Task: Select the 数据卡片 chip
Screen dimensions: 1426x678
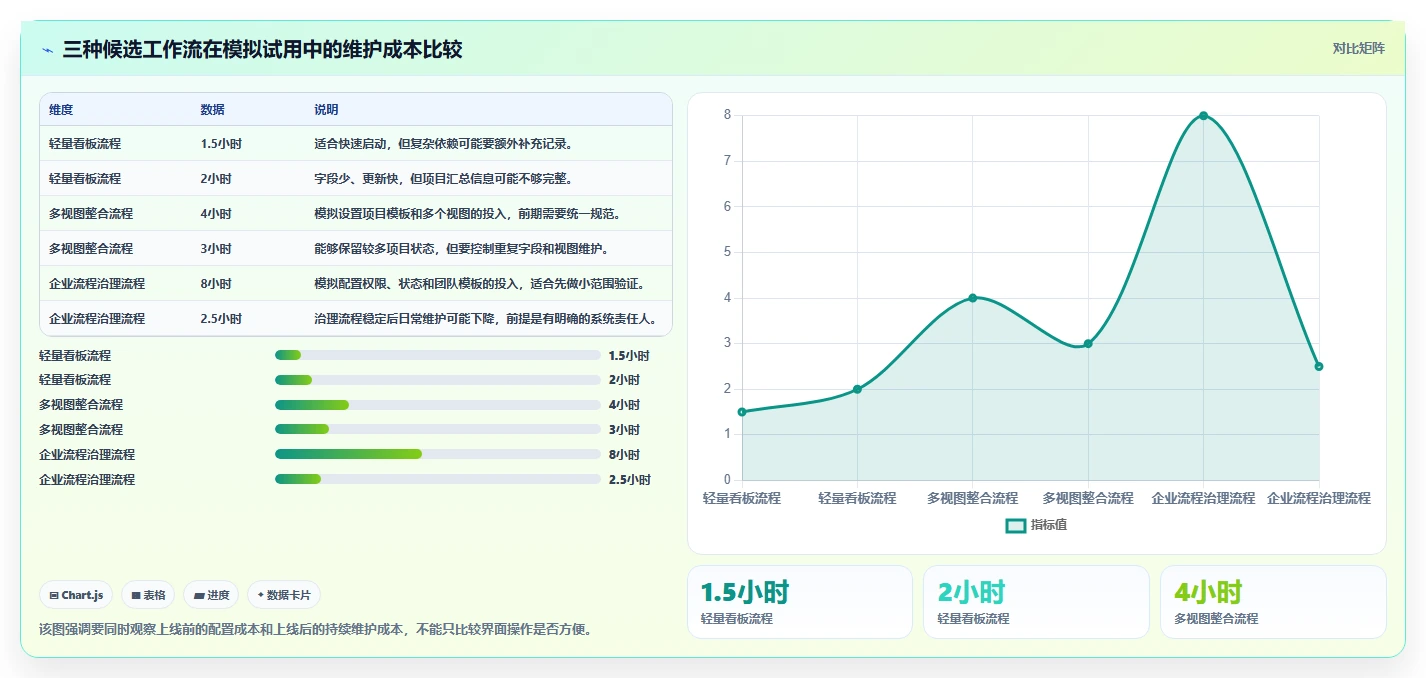Action: [284, 595]
